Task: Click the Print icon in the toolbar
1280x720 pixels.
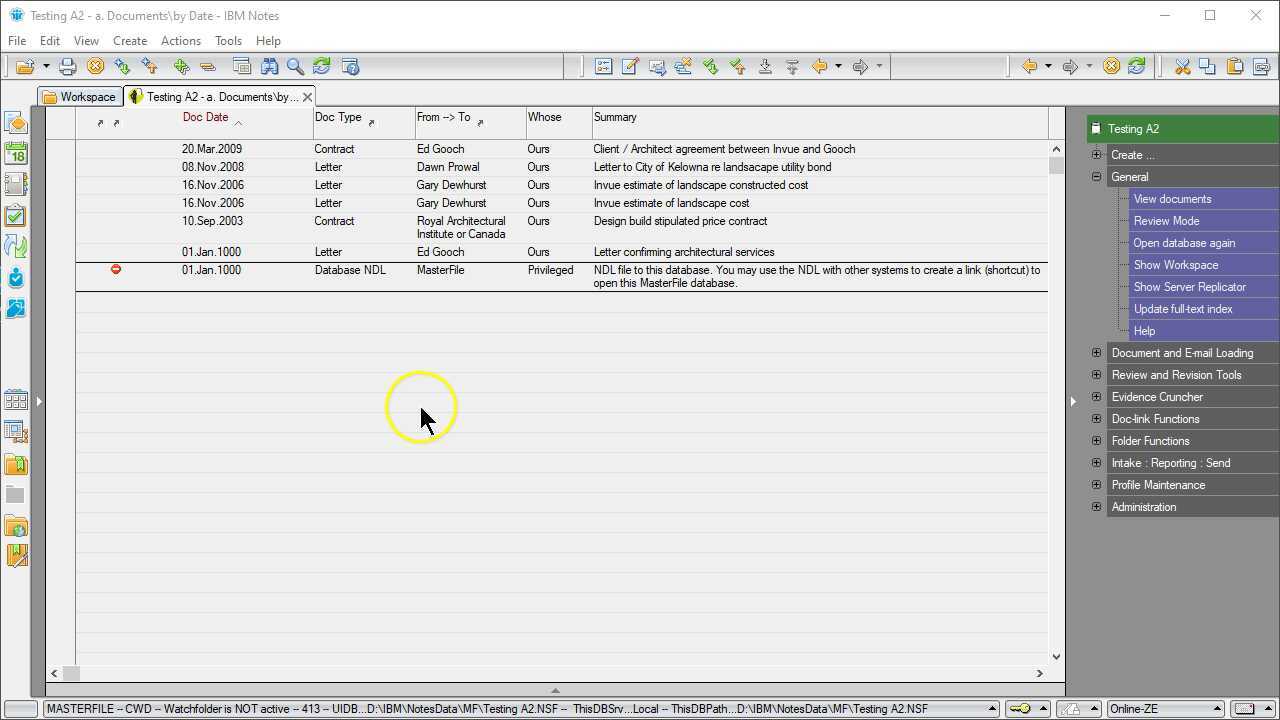Action: point(67,67)
